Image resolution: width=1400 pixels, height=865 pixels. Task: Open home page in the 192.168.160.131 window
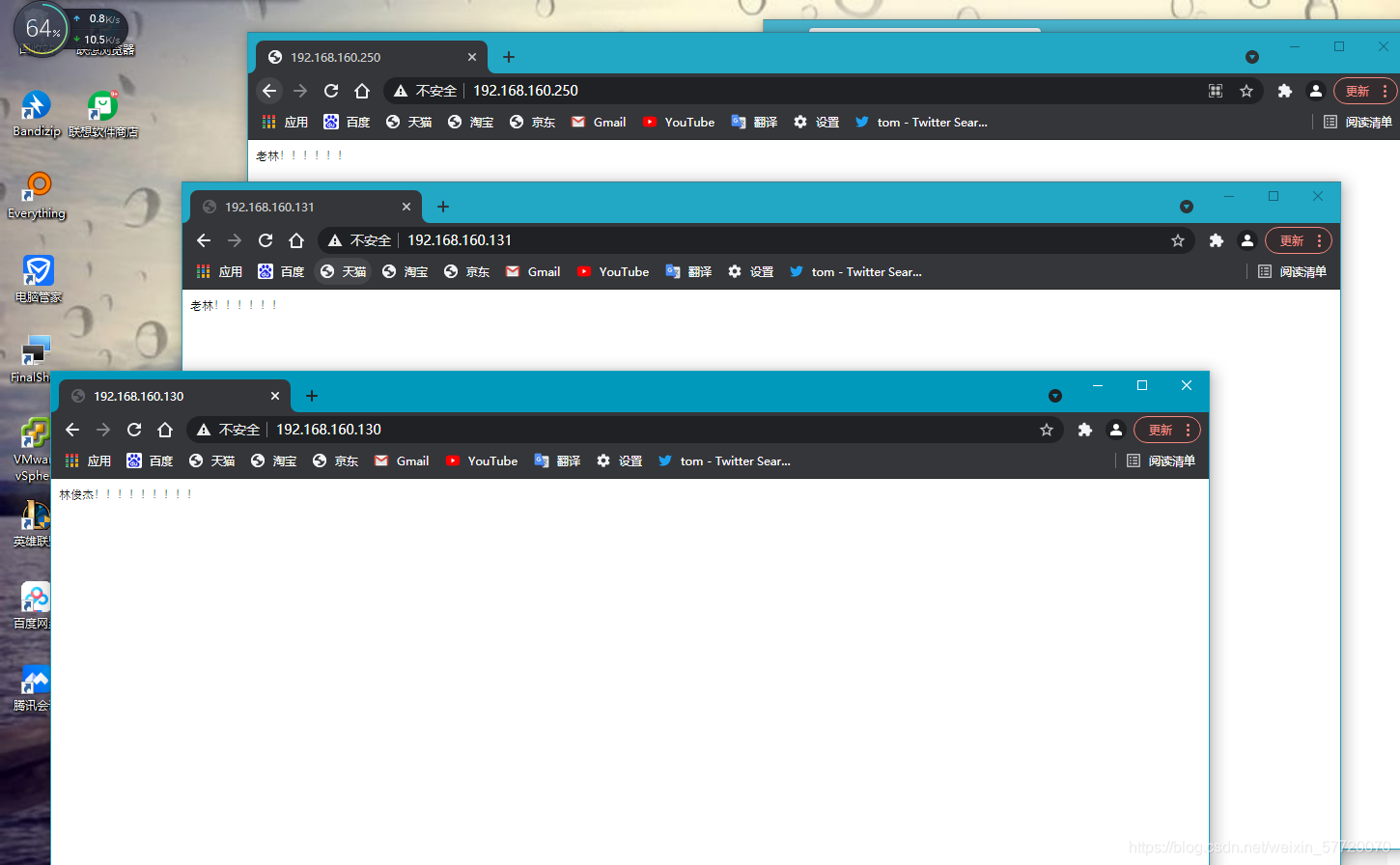click(296, 240)
